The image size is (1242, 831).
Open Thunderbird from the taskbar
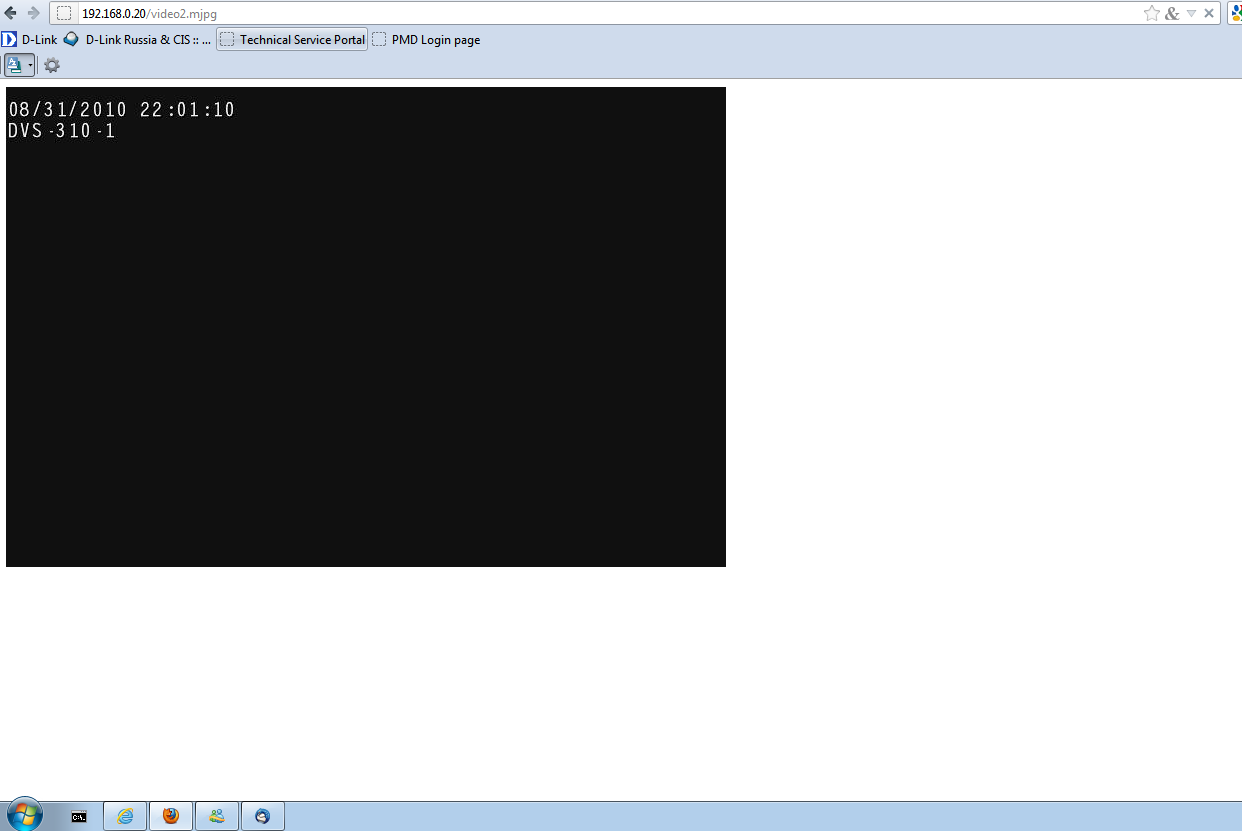(263, 817)
